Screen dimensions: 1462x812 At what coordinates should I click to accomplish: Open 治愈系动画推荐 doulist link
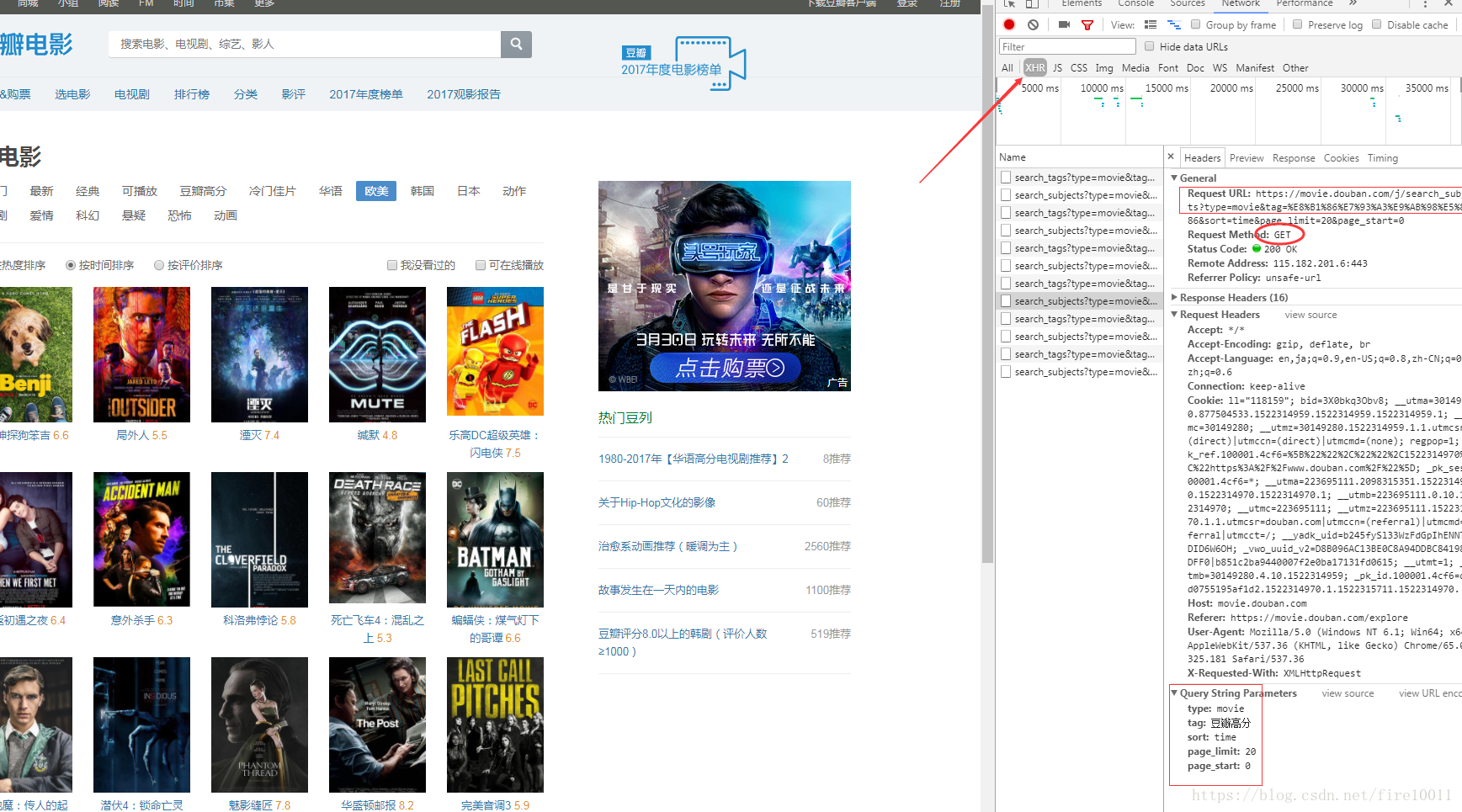click(667, 546)
